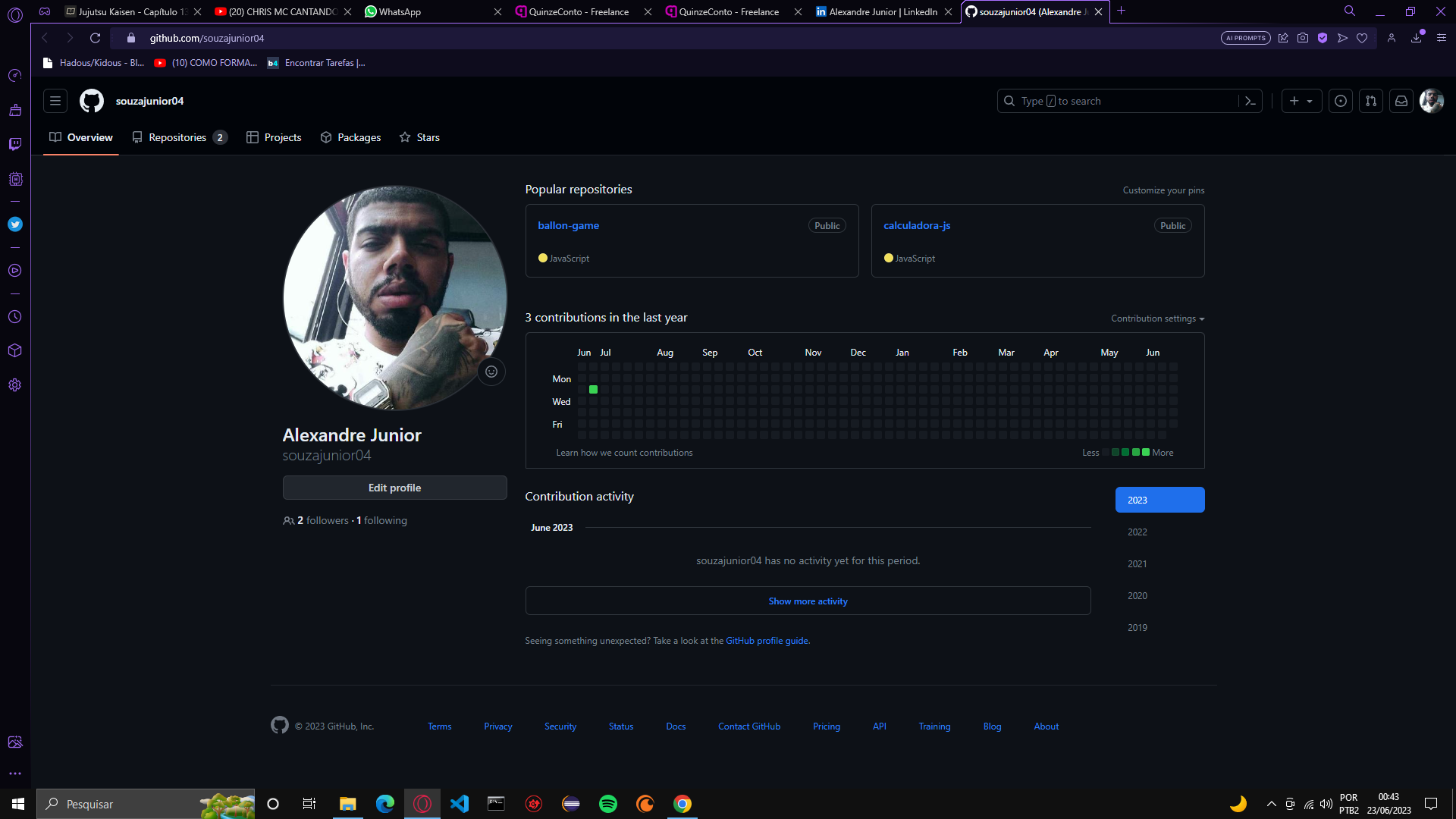Screen dimensions: 1456x819
Task: Switch to the WhatsApp browser tab
Action: [x=432, y=11]
